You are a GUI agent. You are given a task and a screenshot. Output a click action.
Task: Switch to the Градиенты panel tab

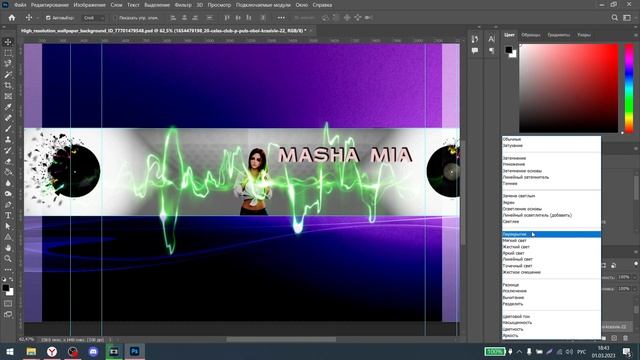click(x=559, y=35)
